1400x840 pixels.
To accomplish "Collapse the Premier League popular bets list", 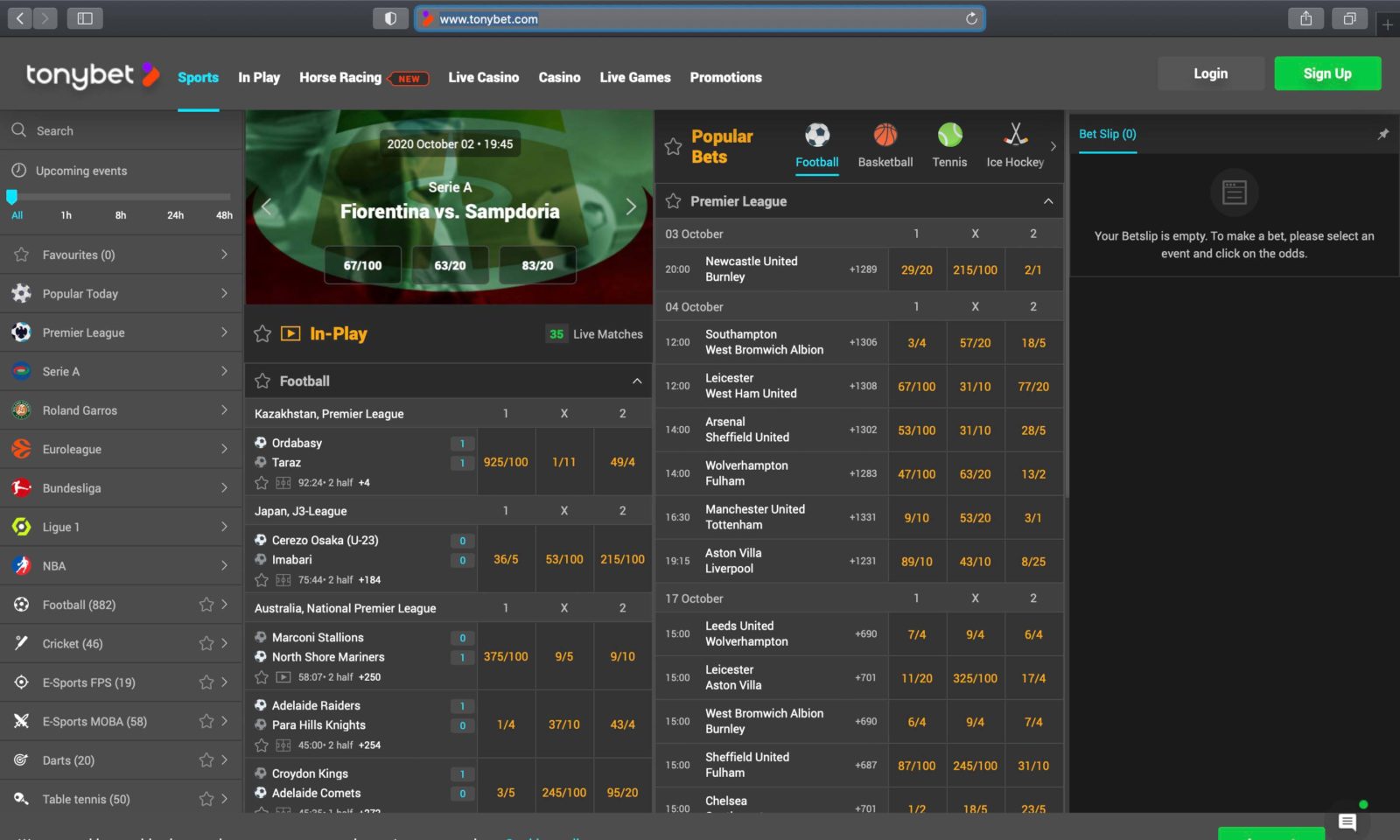I will point(1048,200).
